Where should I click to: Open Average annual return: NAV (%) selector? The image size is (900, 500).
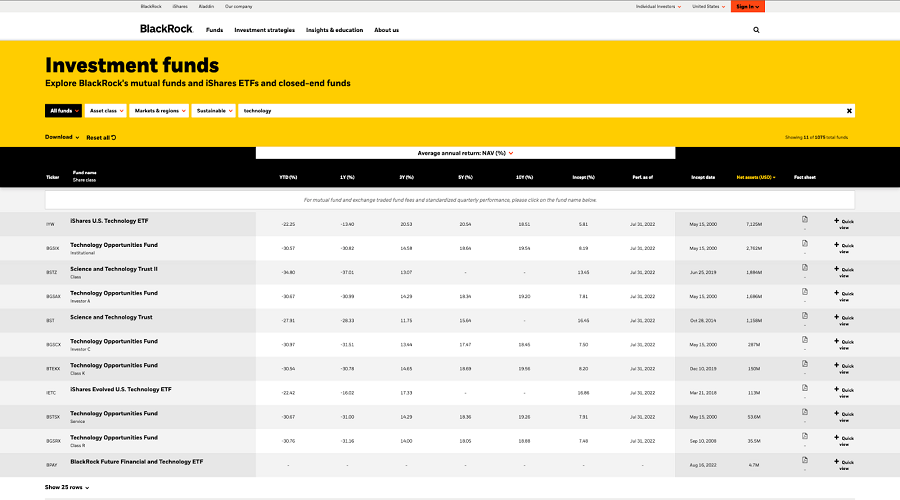[x=465, y=153]
